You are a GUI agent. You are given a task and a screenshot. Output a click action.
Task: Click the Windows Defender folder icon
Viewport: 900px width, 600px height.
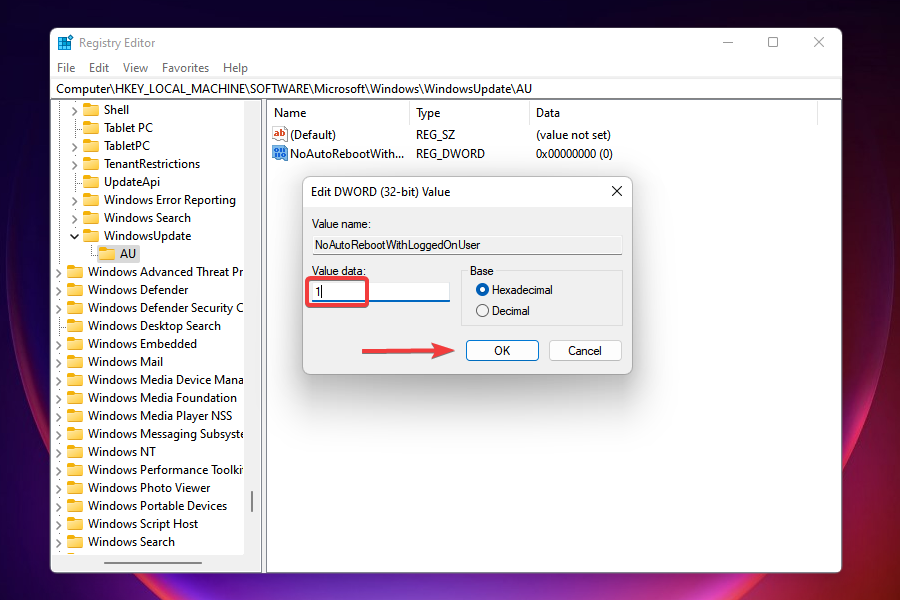[x=75, y=289]
